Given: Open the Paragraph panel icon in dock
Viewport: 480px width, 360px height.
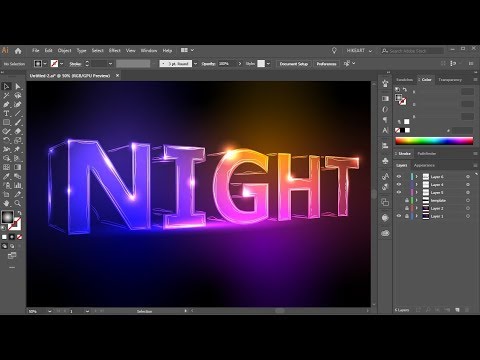Looking at the screenshot, I should point(385,120).
